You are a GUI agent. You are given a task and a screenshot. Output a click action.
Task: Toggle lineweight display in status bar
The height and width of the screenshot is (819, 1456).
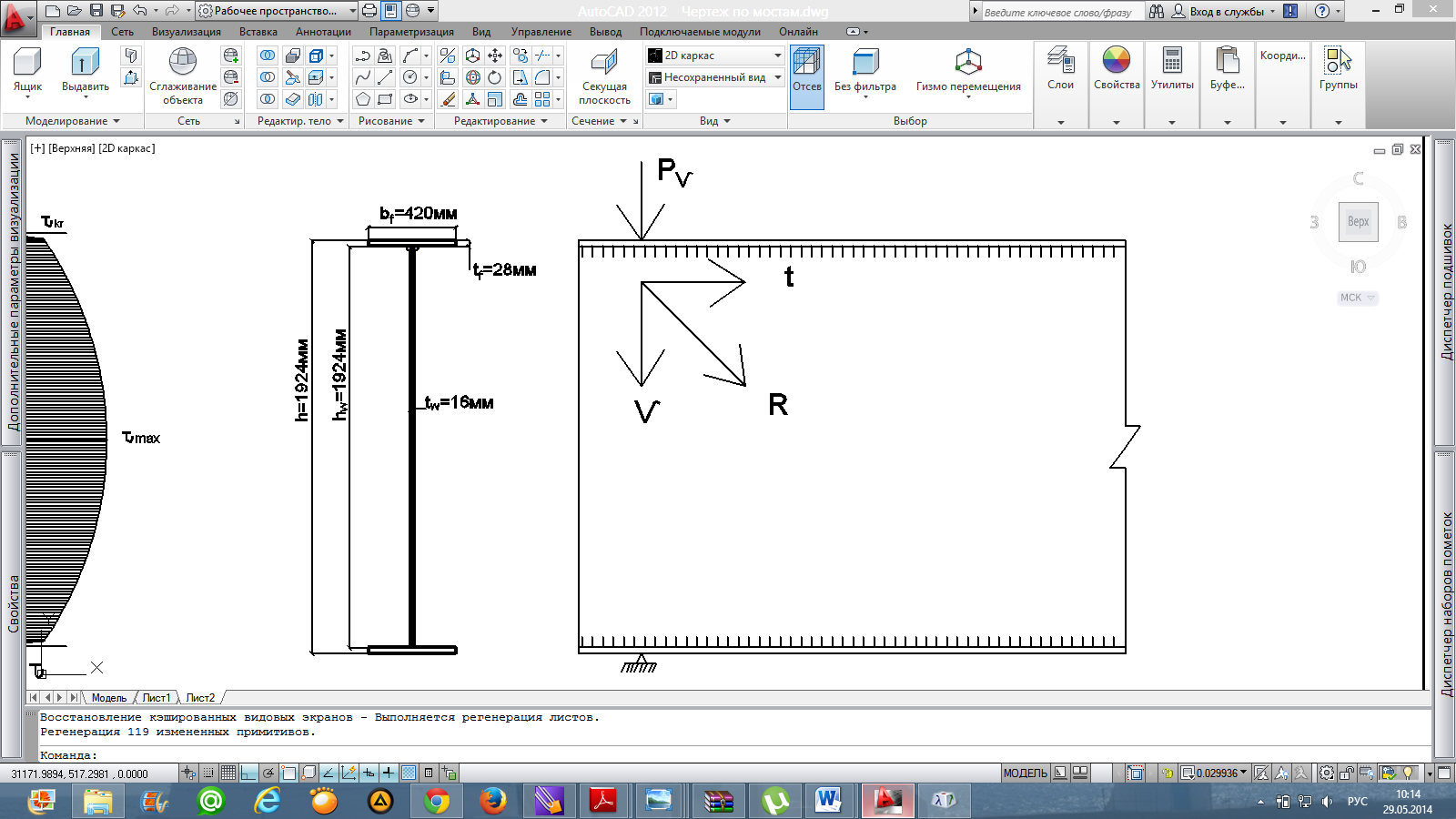(x=389, y=773)
